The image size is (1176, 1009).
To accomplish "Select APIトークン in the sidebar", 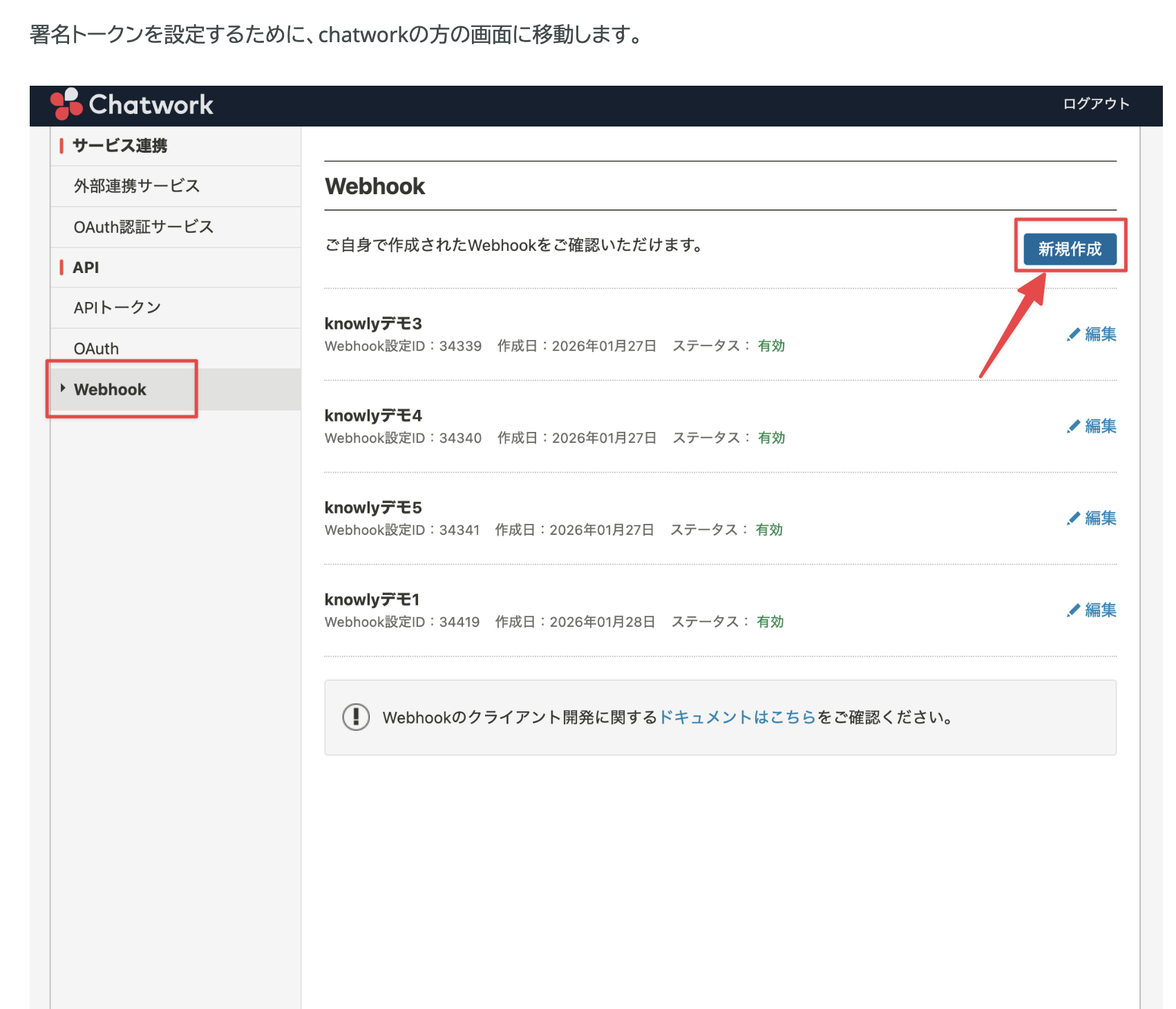I will [117, 307].
